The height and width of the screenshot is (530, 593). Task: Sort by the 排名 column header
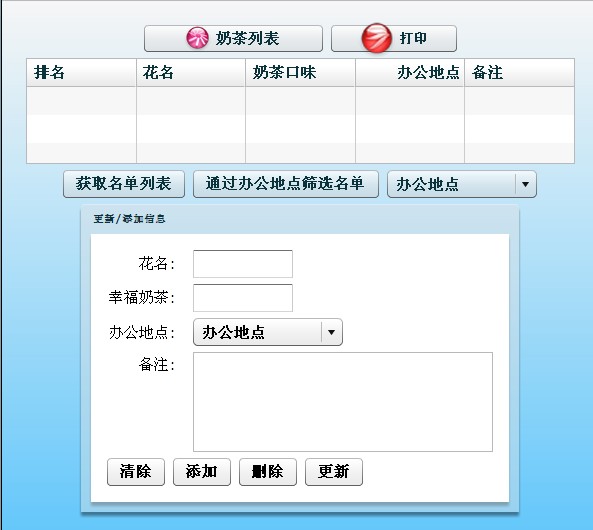click(x=81, y=72)
